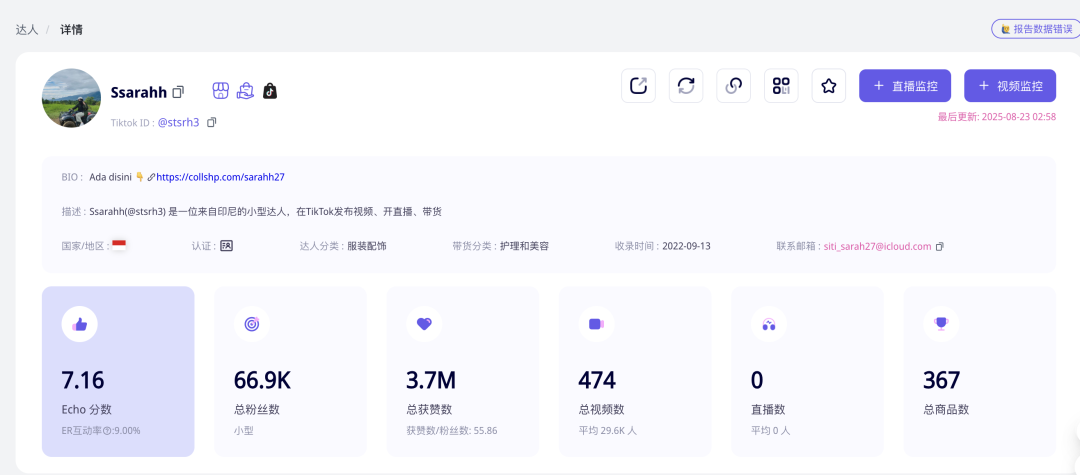The height and width of the screenshot is (475, 1080).
Task: Click the 视频监控 button
Action: point(1010,86)
